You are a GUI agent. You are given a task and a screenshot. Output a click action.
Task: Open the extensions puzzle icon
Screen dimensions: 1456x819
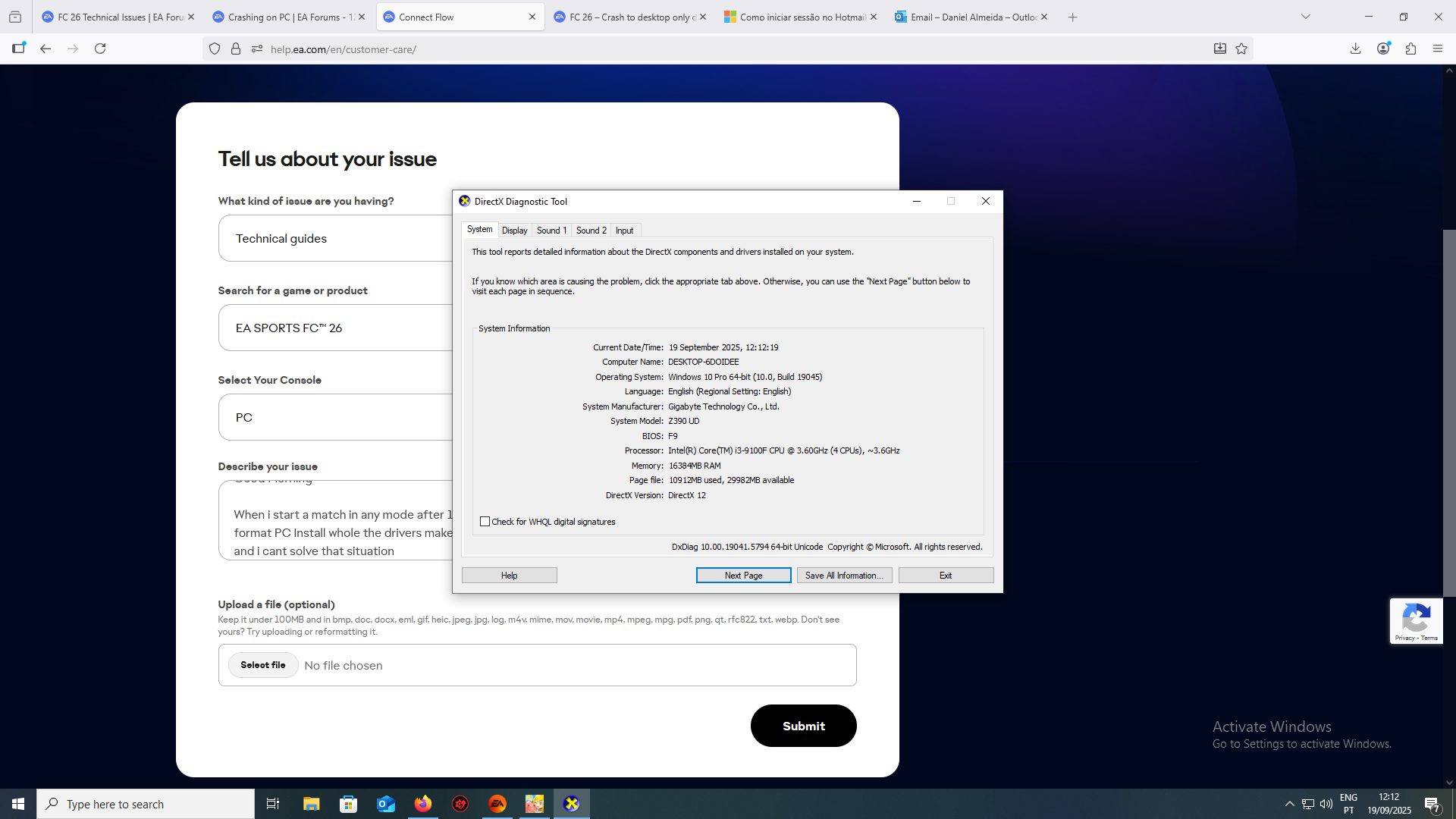click(1410, 49)
